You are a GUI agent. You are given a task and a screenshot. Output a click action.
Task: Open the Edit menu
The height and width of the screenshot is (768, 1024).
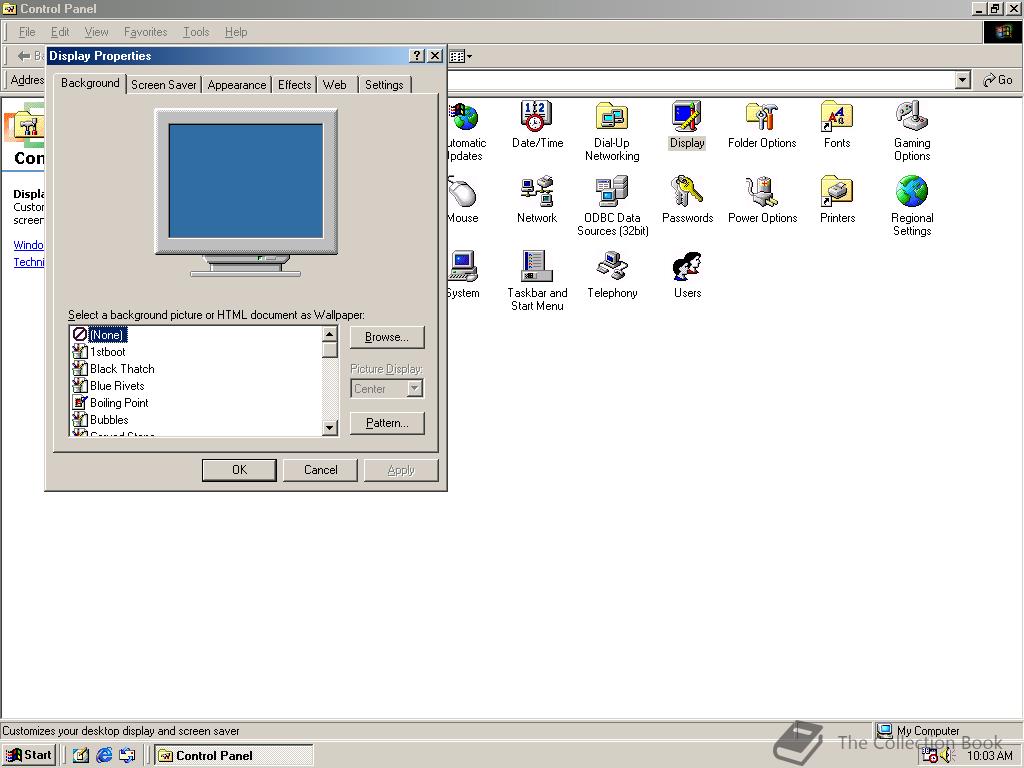click(60, 32)
